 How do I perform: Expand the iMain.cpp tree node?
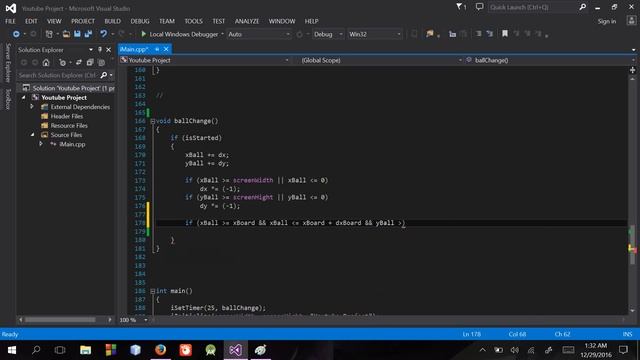[x=41, y=144]
